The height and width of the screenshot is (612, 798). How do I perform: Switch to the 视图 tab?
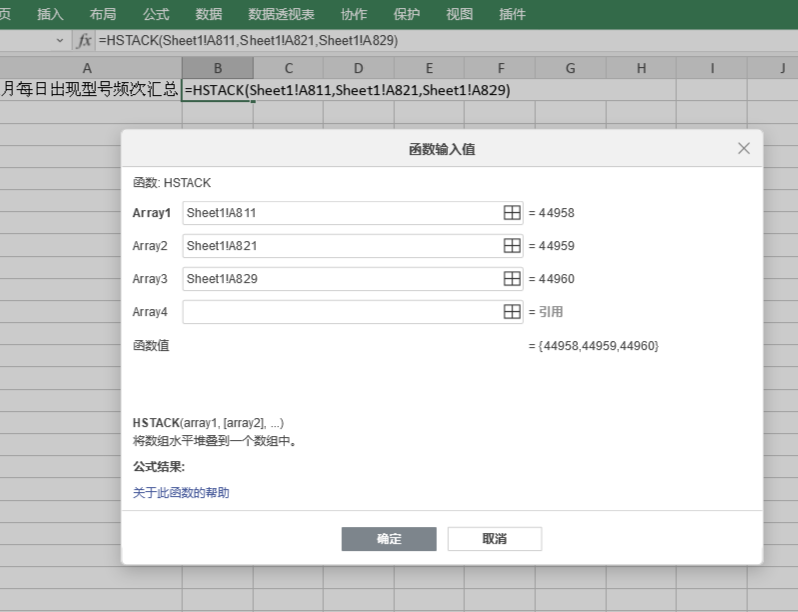click(460, 14)
